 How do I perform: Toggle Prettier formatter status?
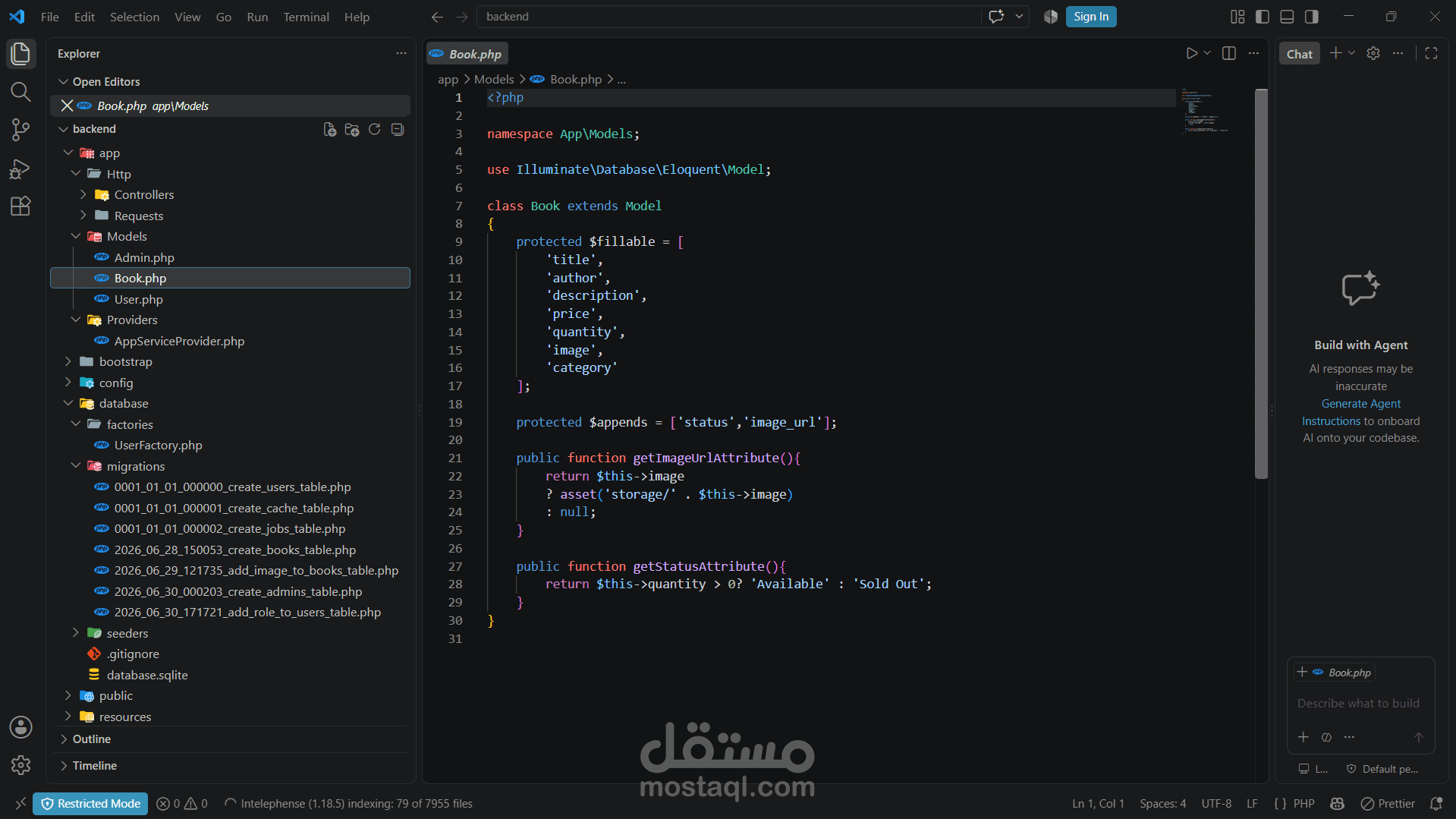(x=1388, y=804)
